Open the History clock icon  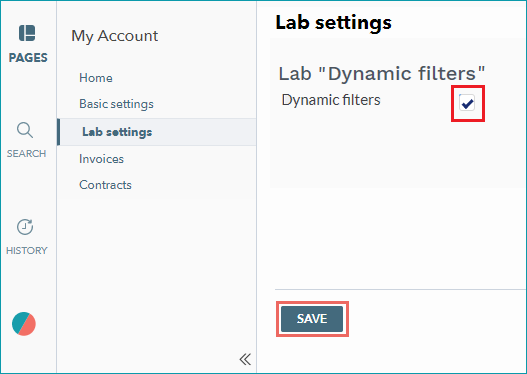click(x=25, y=227)
